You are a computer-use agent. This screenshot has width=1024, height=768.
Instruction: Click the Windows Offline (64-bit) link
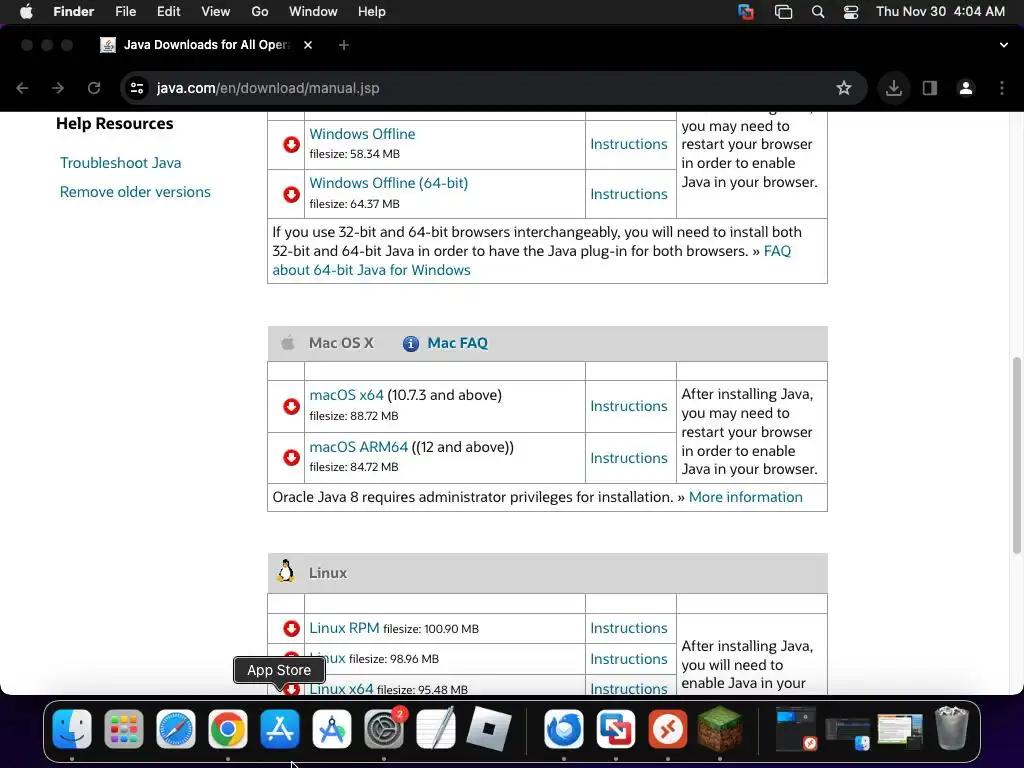[x=389, y=183]
